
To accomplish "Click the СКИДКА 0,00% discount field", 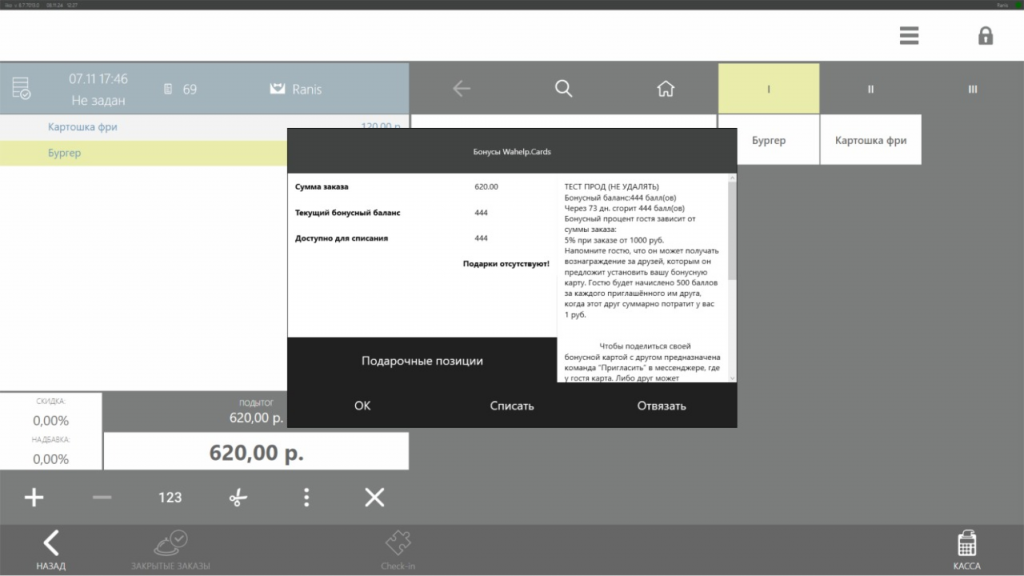I will coord(51,413).
